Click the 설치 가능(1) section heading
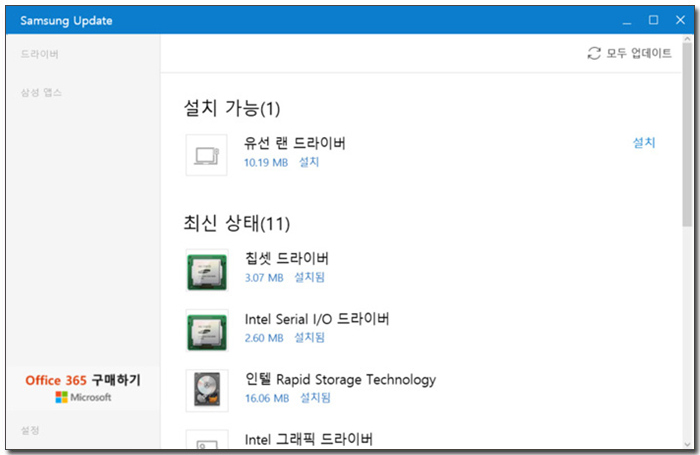The width and height of the screenshot is (700, 455). 232,108
